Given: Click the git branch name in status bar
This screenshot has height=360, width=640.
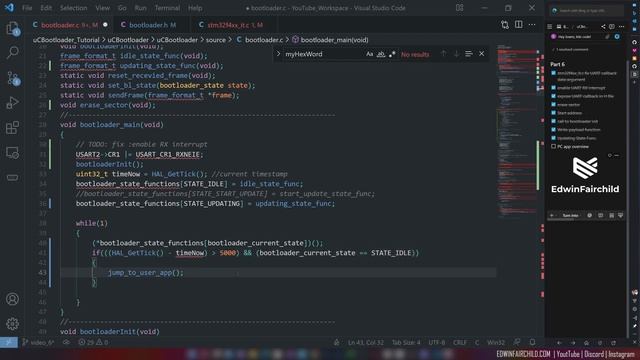Looking at the screenshot, I should [38, 342].
